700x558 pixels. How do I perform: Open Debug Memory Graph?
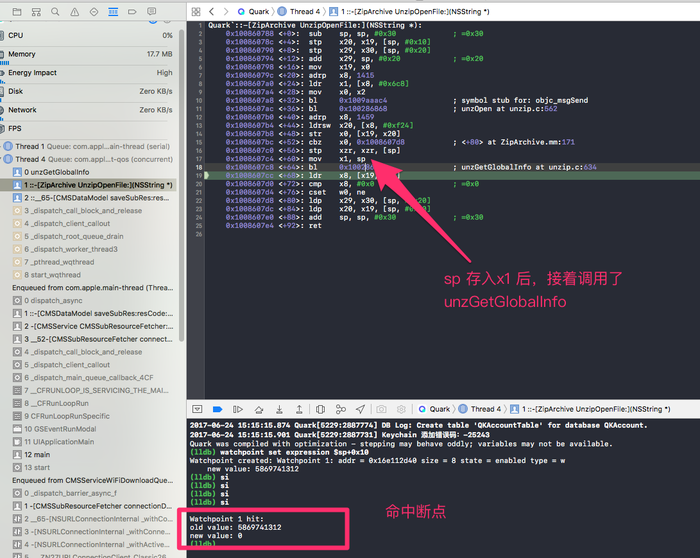[341, 409]
